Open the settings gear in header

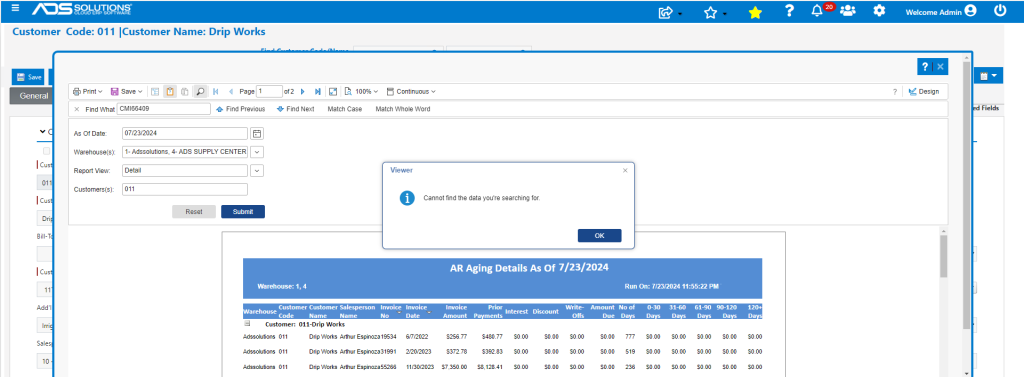pos(880,11)
